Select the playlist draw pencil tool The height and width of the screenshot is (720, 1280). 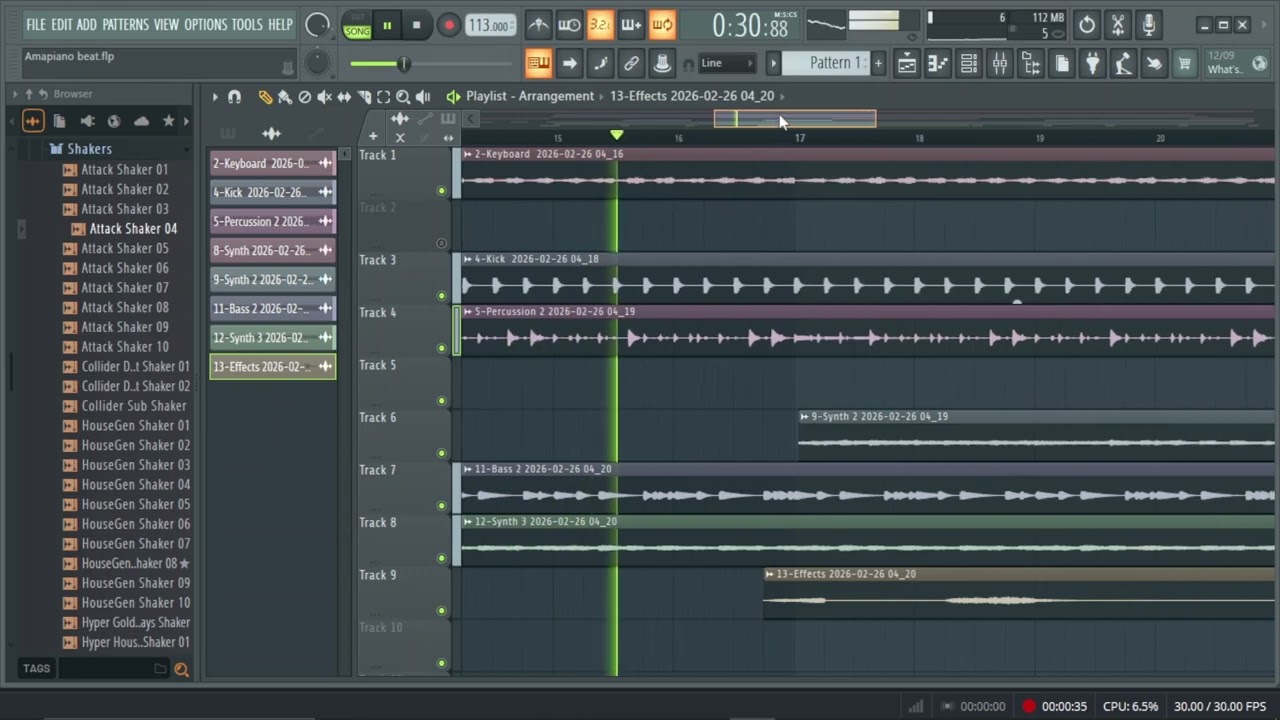click(265, 97)
